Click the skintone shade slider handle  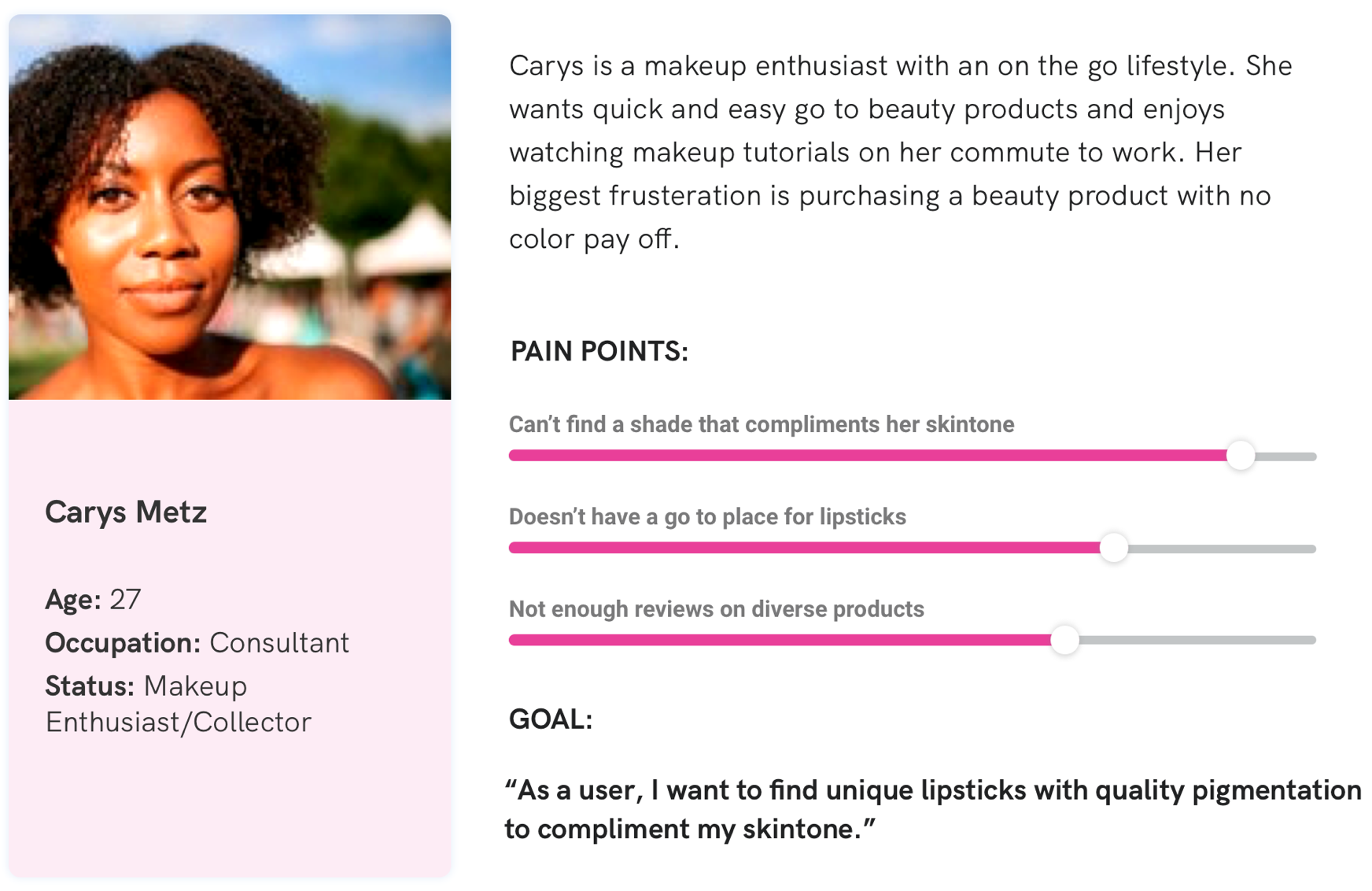pyautogui.click(x=1240, y=455)
